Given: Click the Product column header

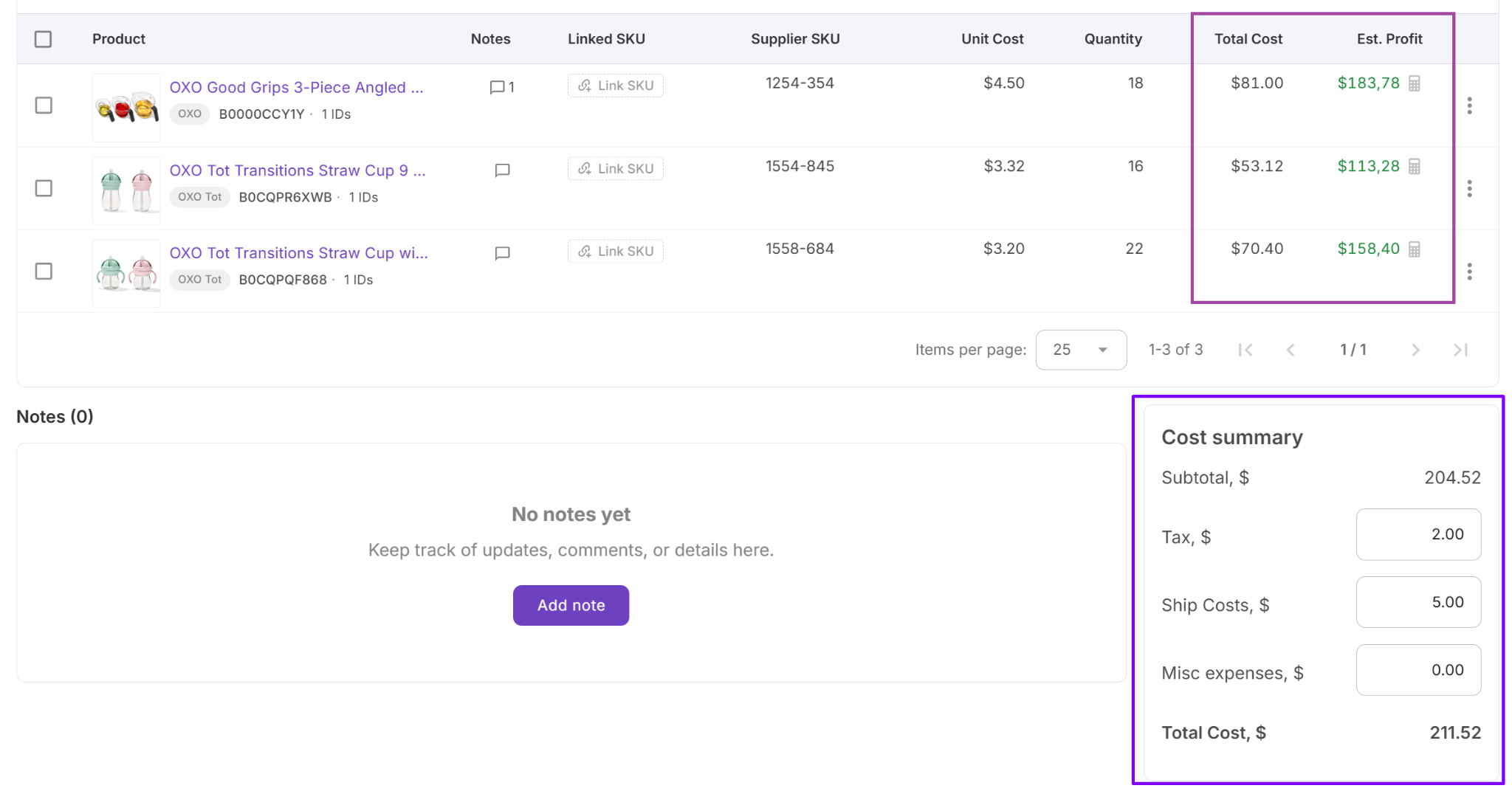Looking at the screenshot, I should (x=119, y=39).
